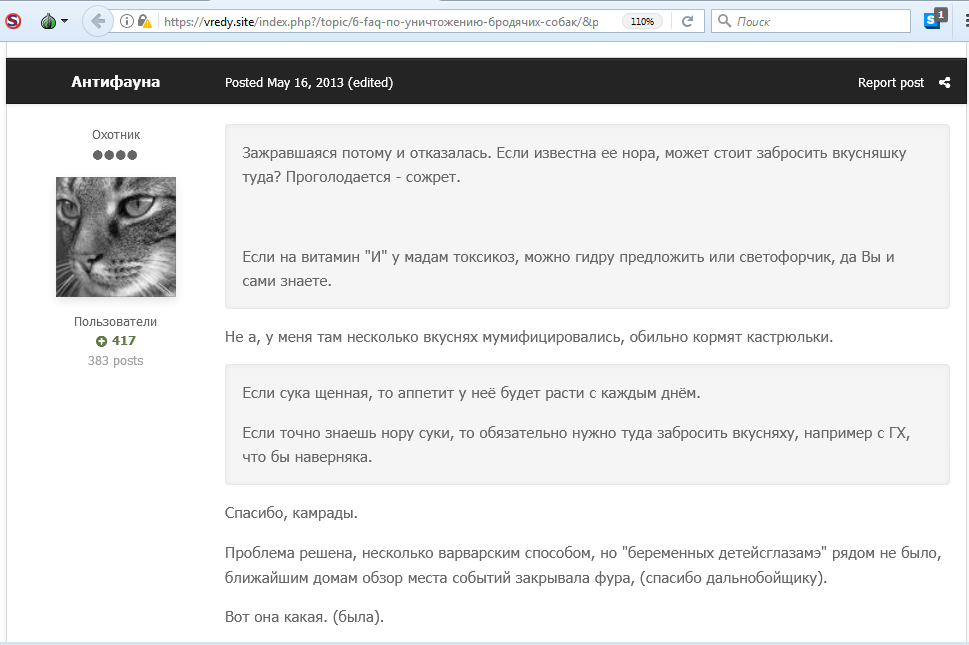969x645 pixels.
Task: Open the Антифауна user profile link
Action: [x=116, y=82]
